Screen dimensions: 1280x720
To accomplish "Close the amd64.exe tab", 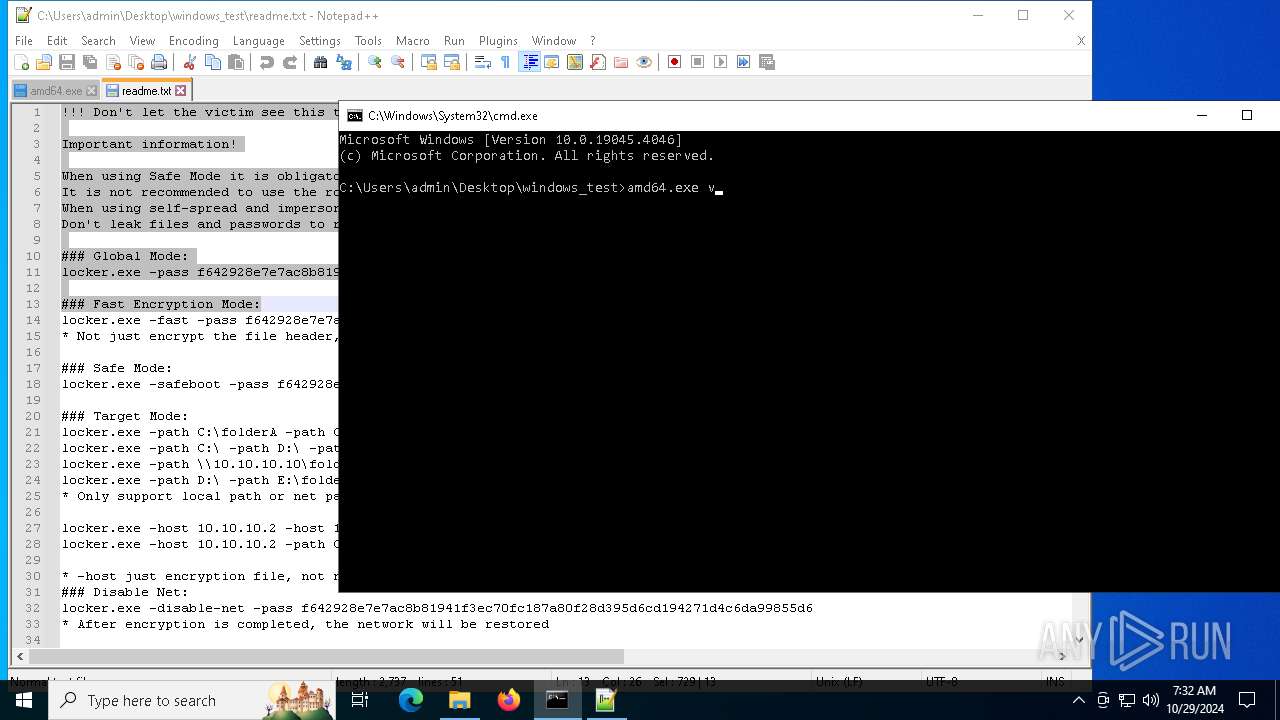I will (x=92, y=91).
